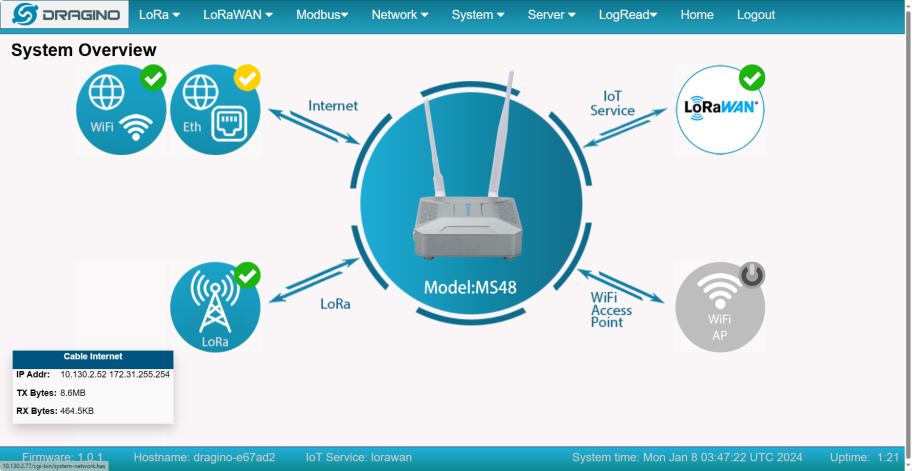Click the System Overview heading

pos(84,51)
